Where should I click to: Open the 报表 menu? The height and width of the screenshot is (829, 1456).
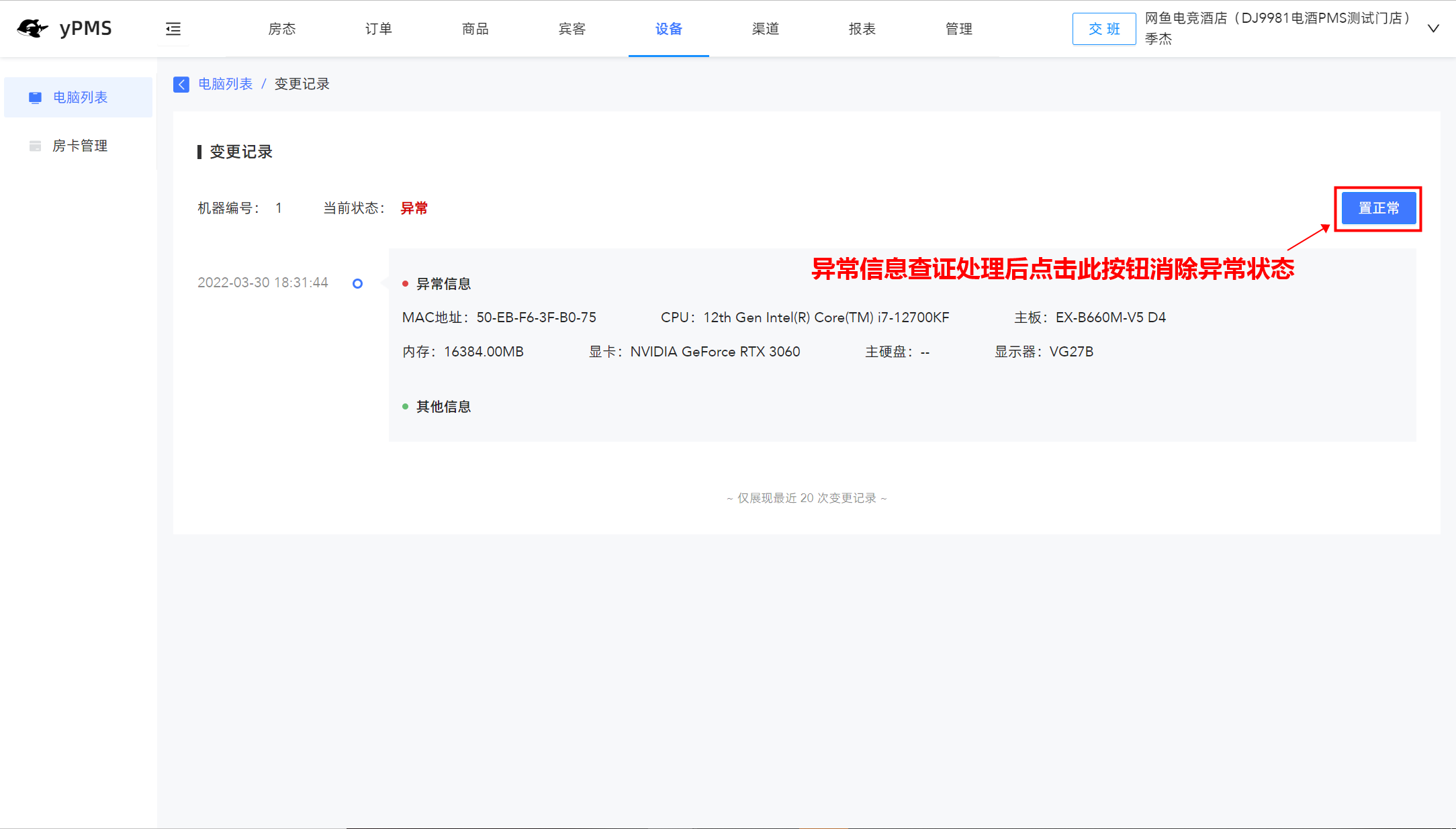pyautogui.click(x=862, y=29)
